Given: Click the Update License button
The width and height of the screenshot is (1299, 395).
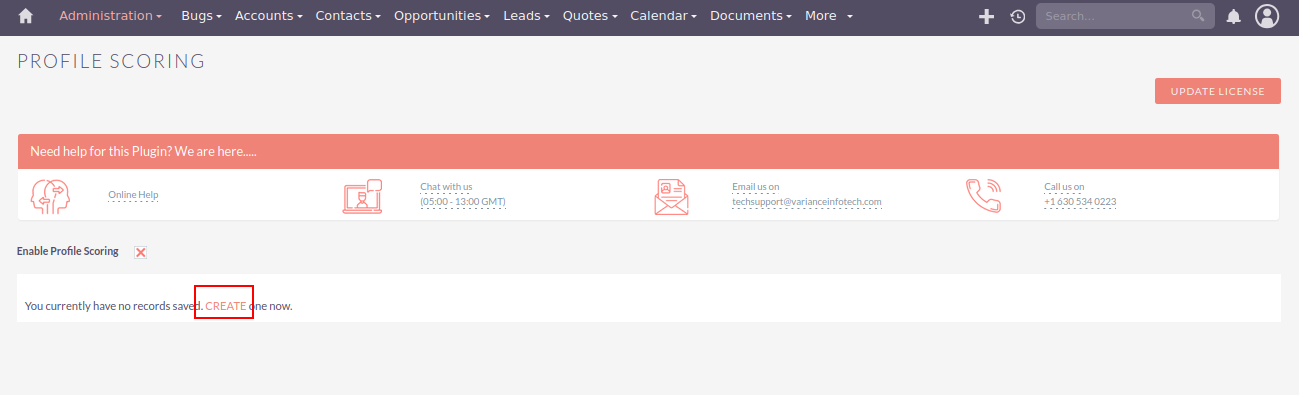Looking at the screenshot, I should [x=1217, y=91].
